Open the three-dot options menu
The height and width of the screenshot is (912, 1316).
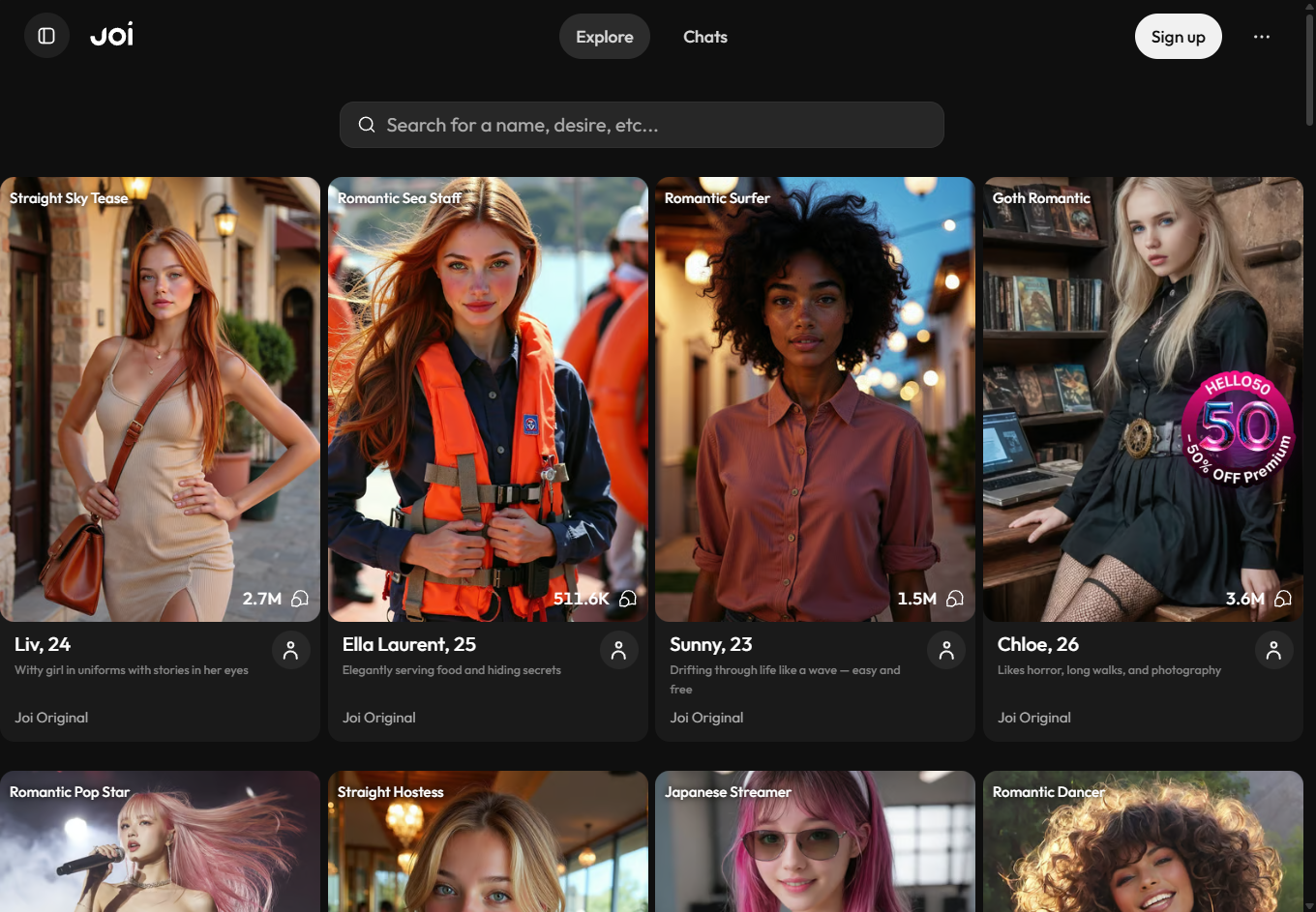[x=1261, y=36]
